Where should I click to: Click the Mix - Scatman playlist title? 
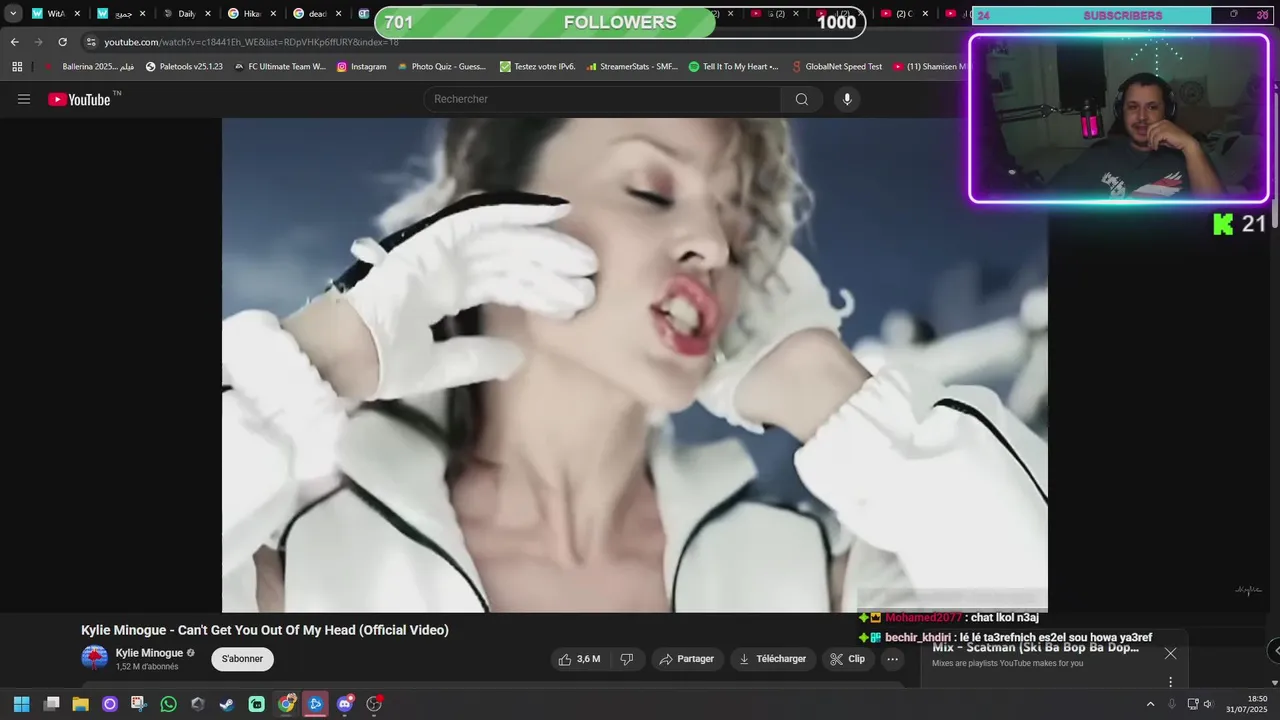(x=1035, y=647)
